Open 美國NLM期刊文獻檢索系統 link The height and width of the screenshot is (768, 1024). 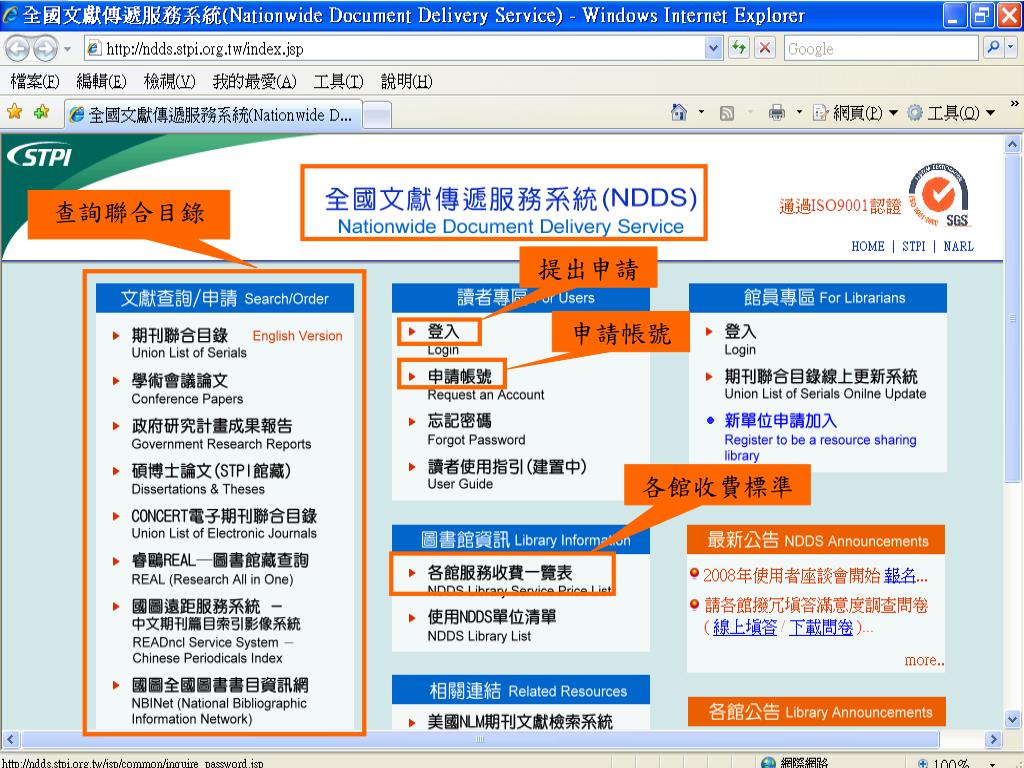click(x=520, y=722)
